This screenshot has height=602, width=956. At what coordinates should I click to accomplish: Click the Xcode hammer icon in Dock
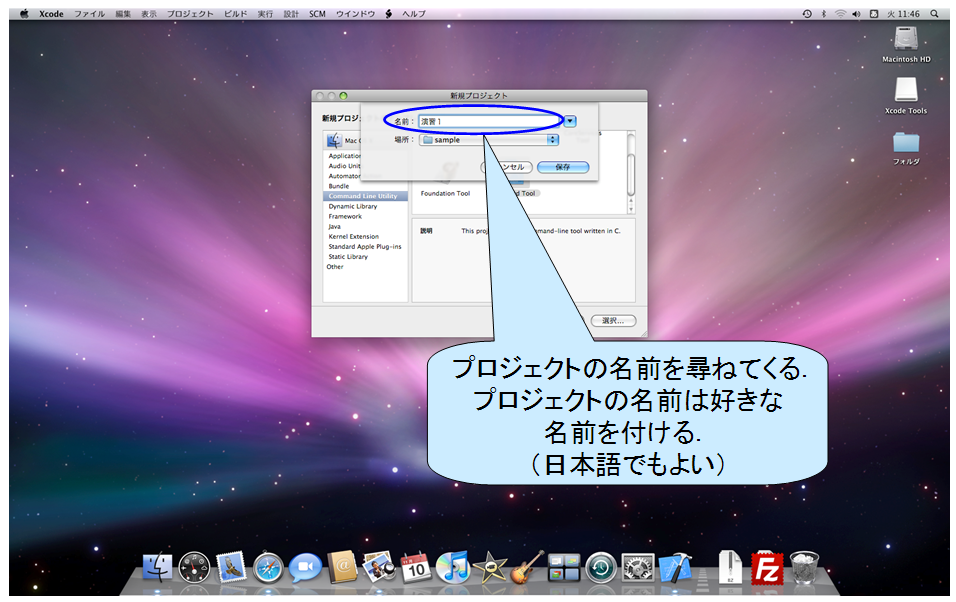(675, 567)
